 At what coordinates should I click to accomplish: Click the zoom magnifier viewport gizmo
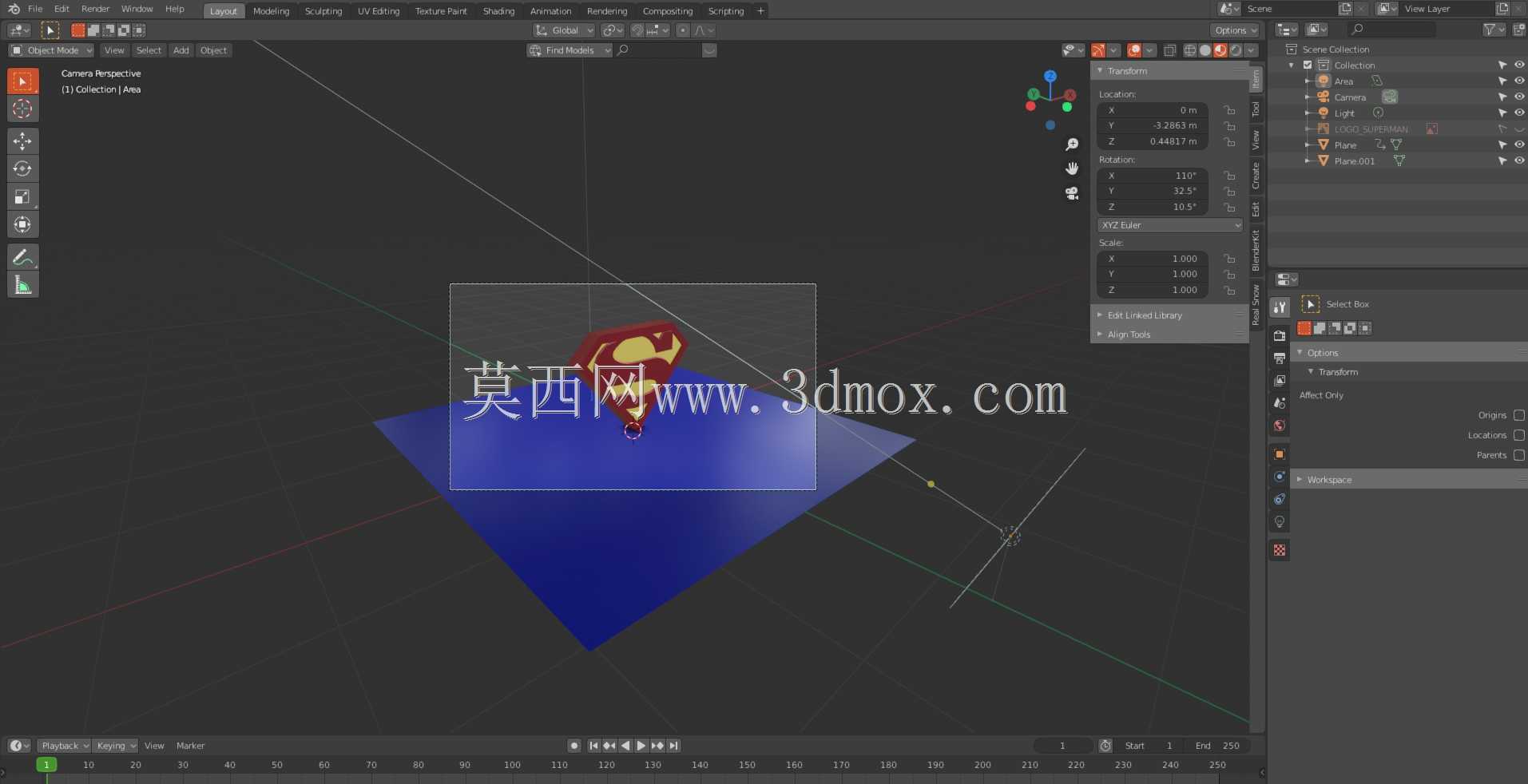1072,145
